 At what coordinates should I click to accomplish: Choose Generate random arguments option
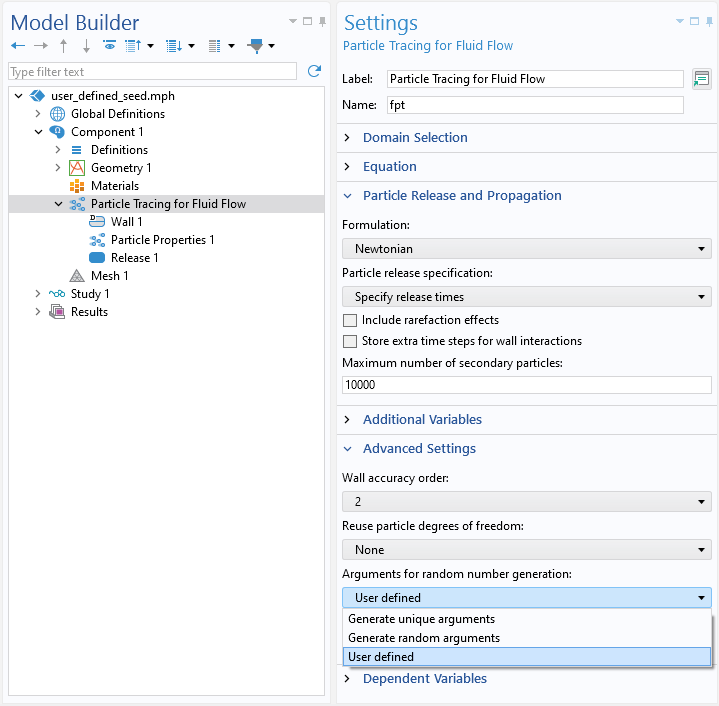pos(424,638)
